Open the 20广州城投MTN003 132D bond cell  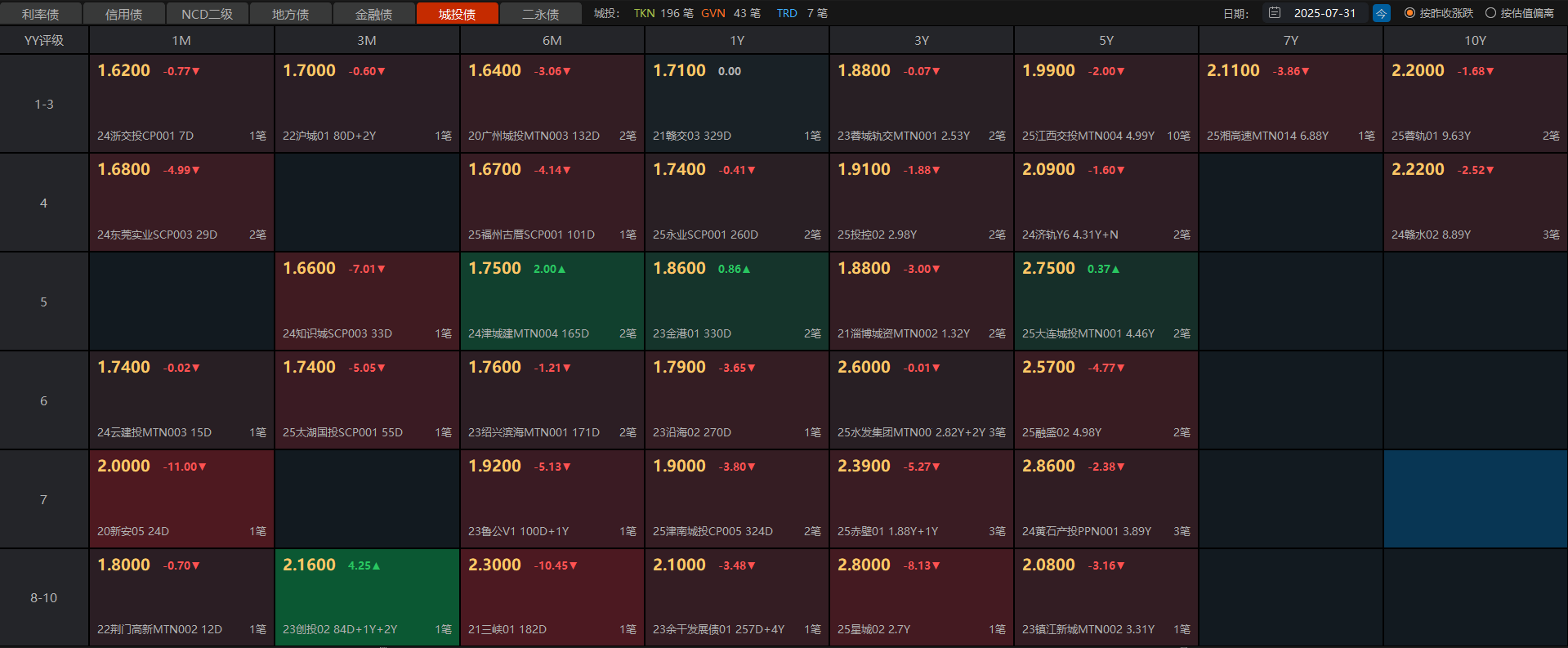pos(552,104)
